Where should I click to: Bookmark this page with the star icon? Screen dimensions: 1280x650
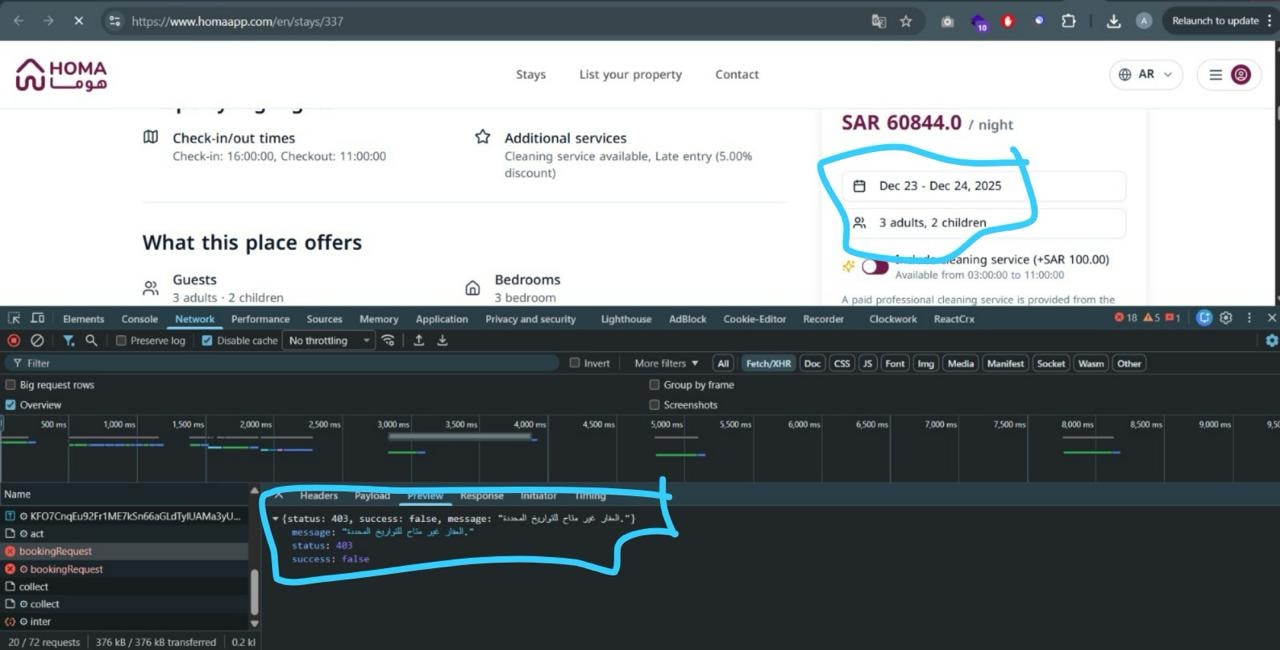coord(906,21)
